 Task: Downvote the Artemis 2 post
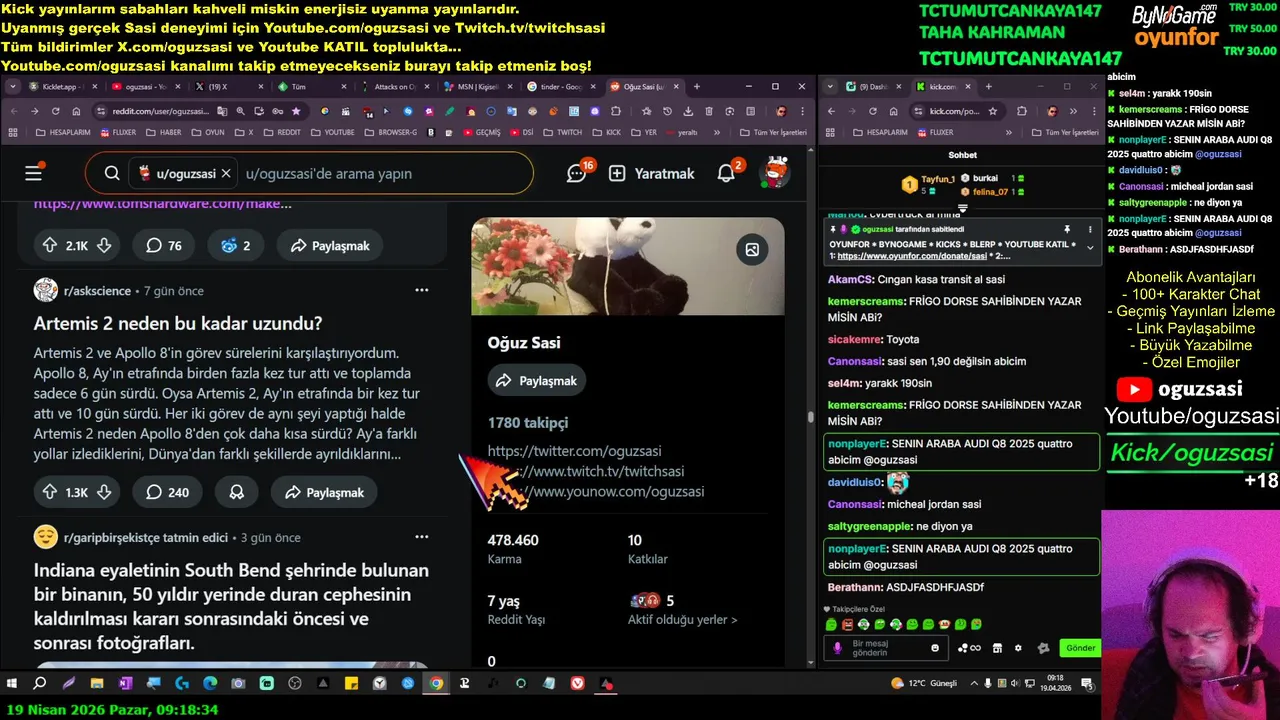coord(103,492)
